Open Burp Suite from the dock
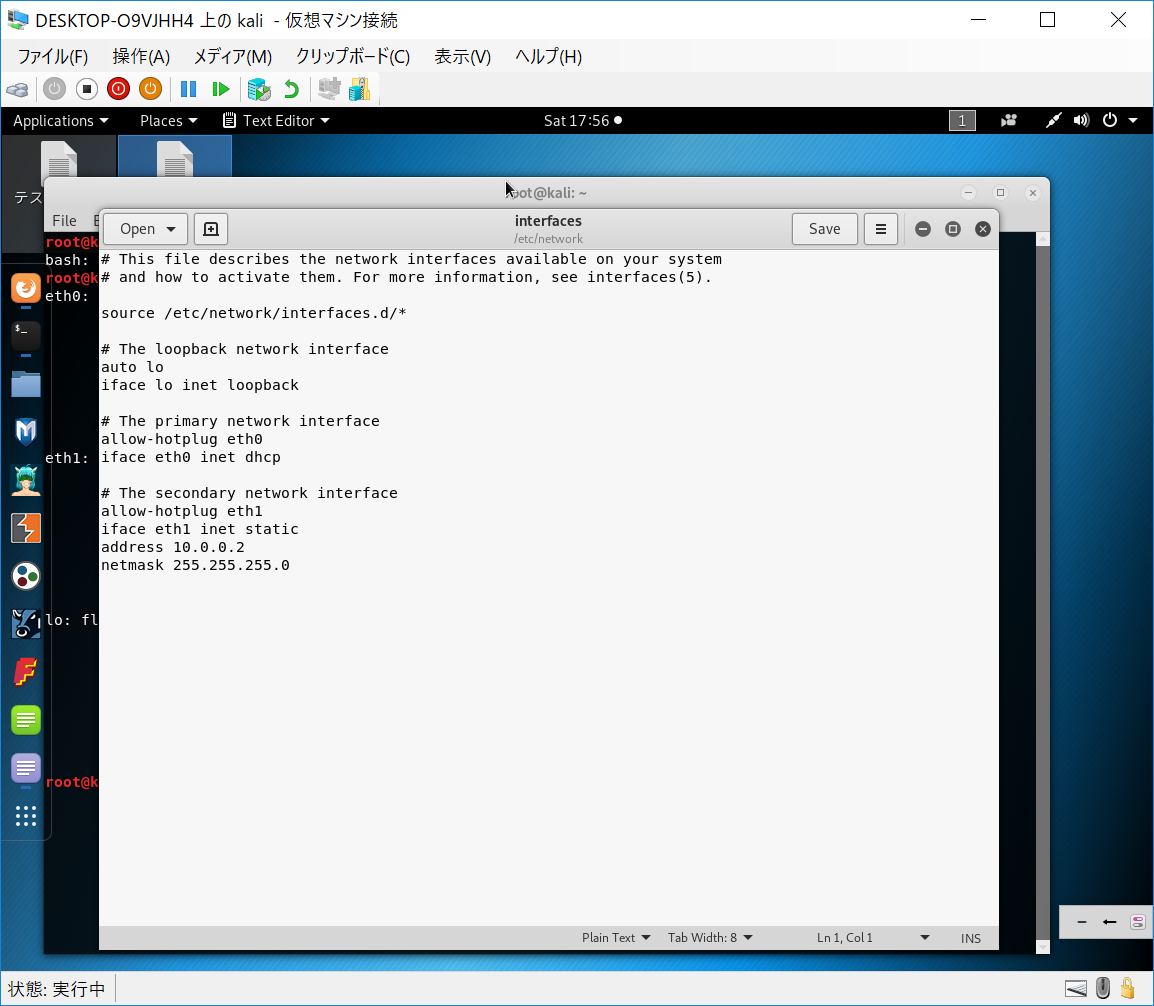This screenshot has width=1154, height=1006. click(26, 528)
